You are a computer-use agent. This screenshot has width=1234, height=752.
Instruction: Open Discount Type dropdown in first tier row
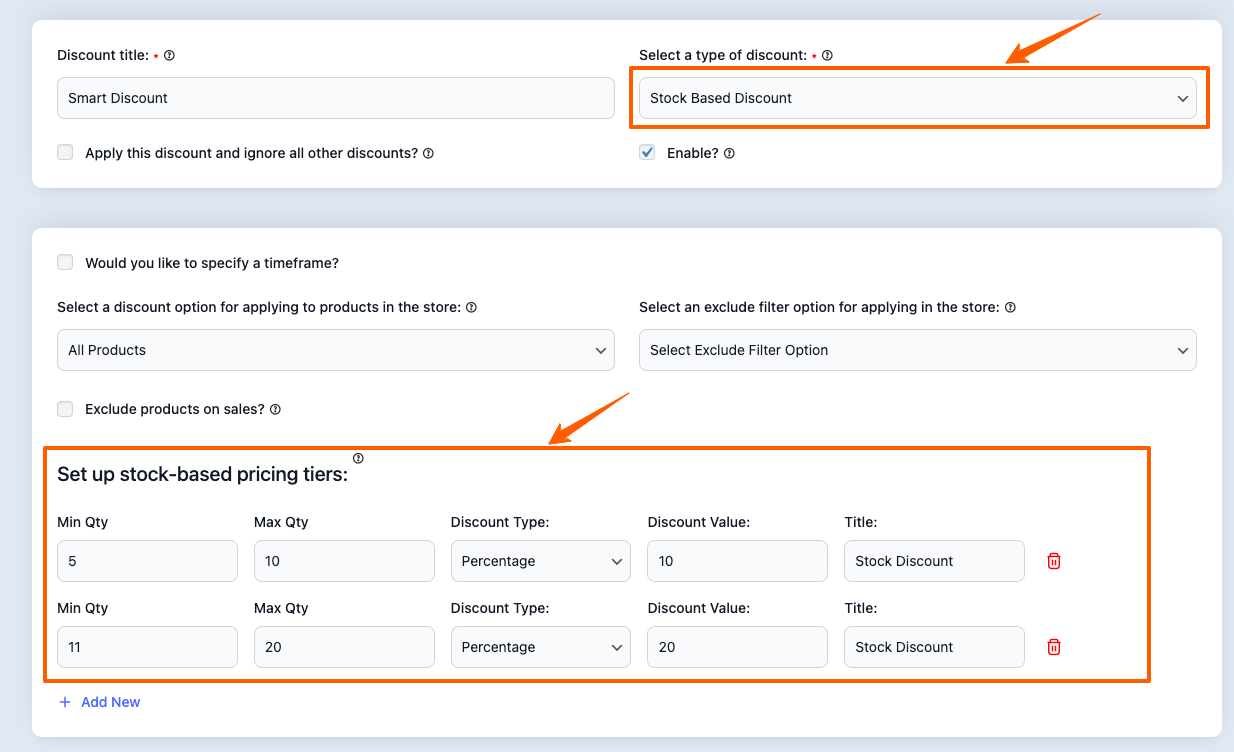540,561
